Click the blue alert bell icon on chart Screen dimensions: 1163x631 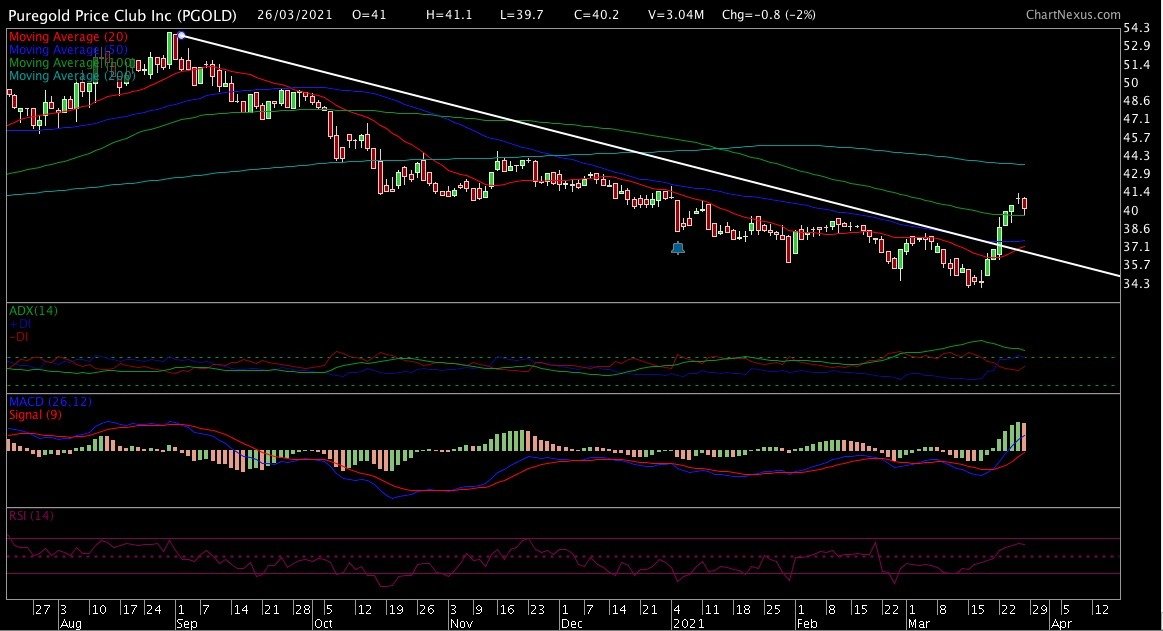pos(678,248)
